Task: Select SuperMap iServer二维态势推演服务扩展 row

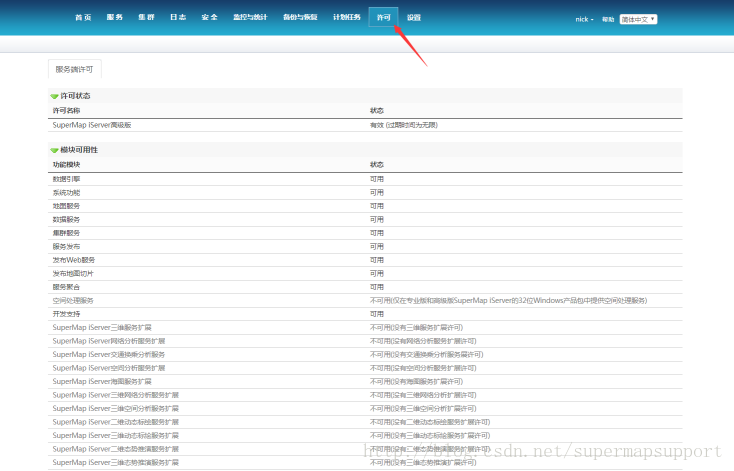Action: (365, 449)
